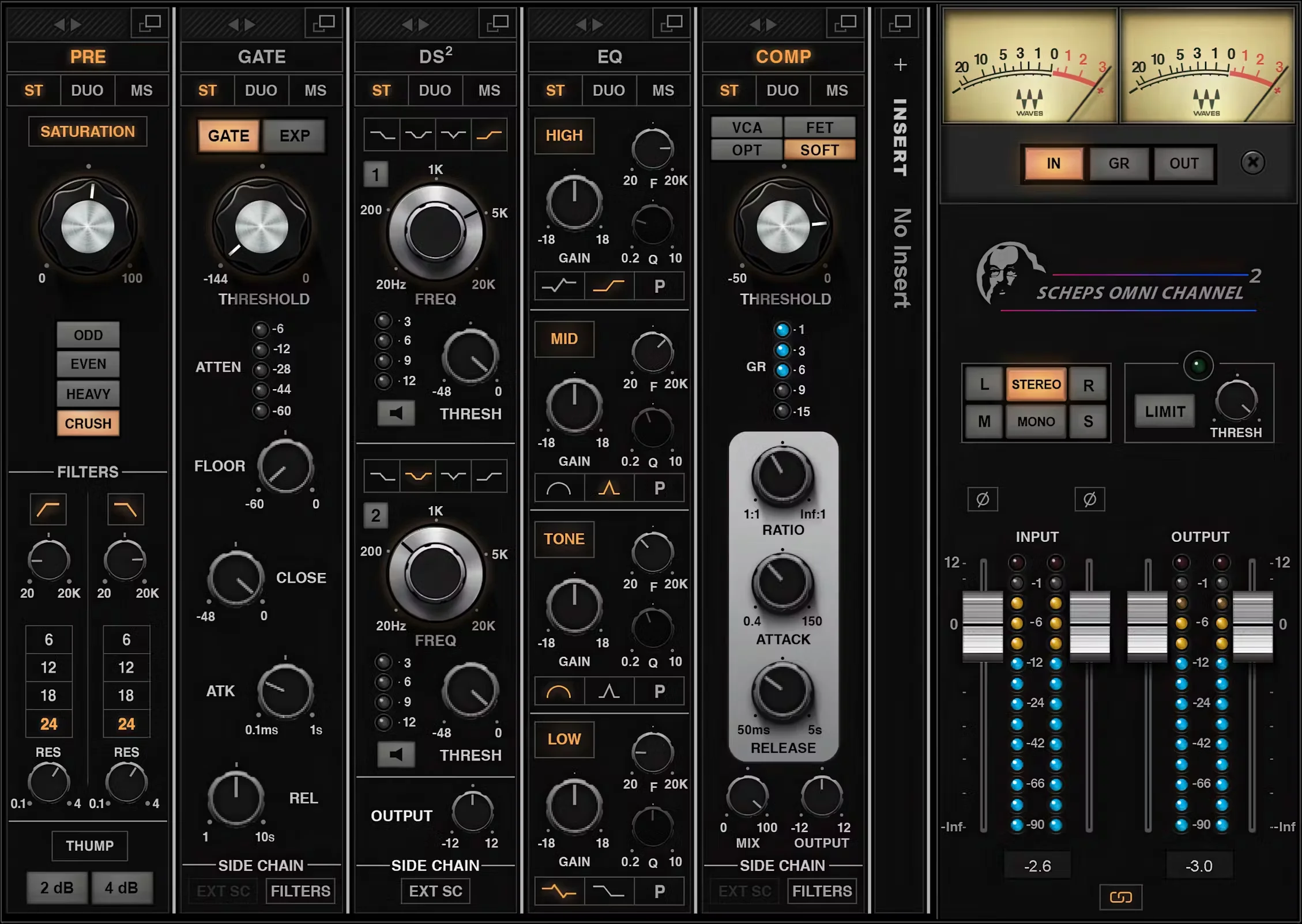Select FET compressor type
1302x924 pixels.
(x=819, y=127)
